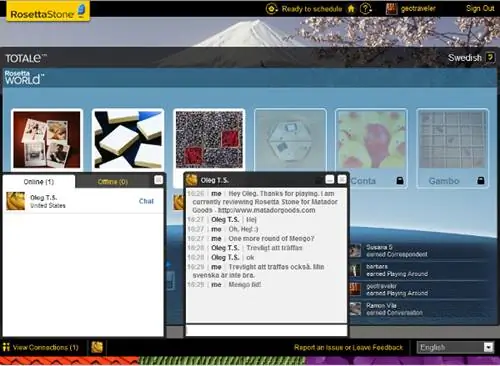Click the 'One more round of Mengo?' message
Viewport: 500px width, 366px height.
271,239
